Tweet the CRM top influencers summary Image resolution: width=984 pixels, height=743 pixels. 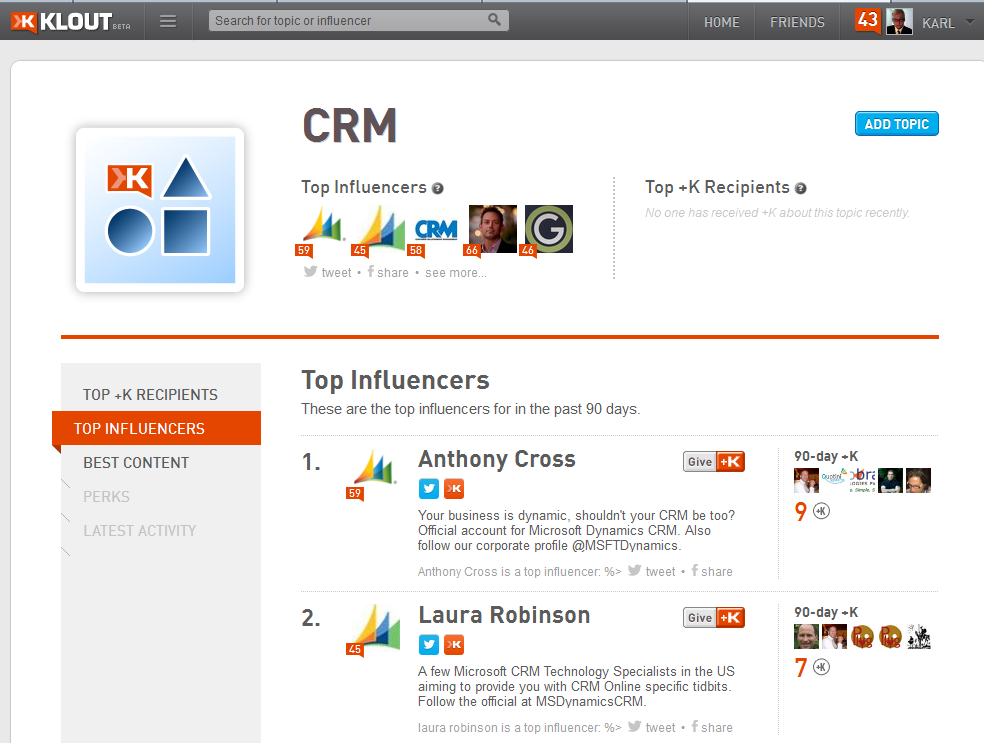pos(328,272)
